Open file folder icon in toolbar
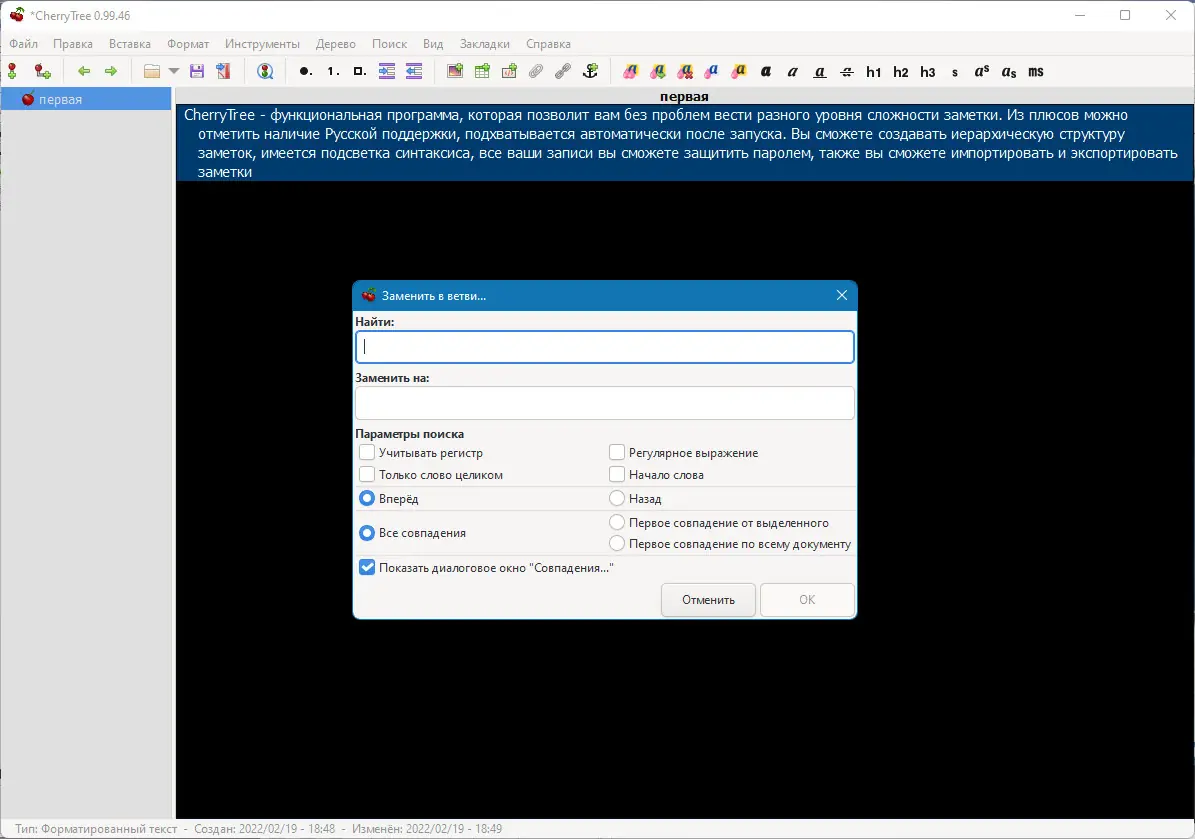 [152, 72]
